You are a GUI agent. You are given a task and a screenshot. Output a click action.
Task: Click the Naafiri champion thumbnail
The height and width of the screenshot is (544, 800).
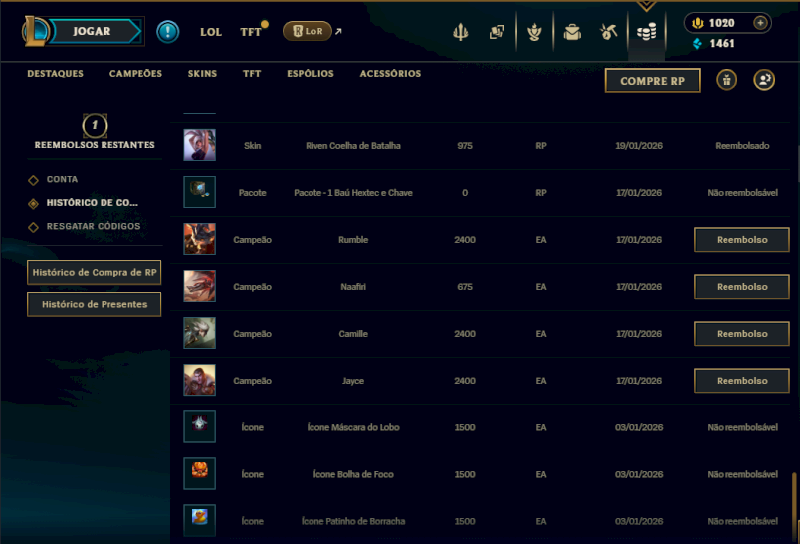point(199,286)
